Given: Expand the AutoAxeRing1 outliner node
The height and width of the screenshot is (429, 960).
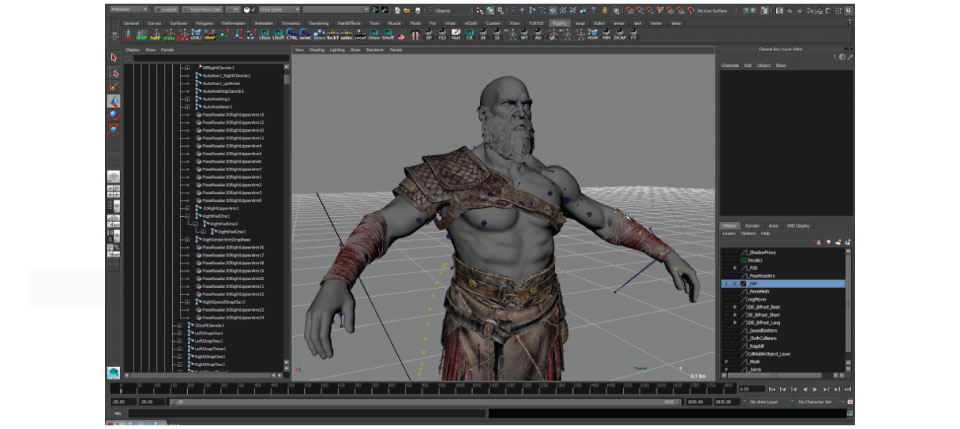Looking at the screenshot, I should [x=187, y=99].
